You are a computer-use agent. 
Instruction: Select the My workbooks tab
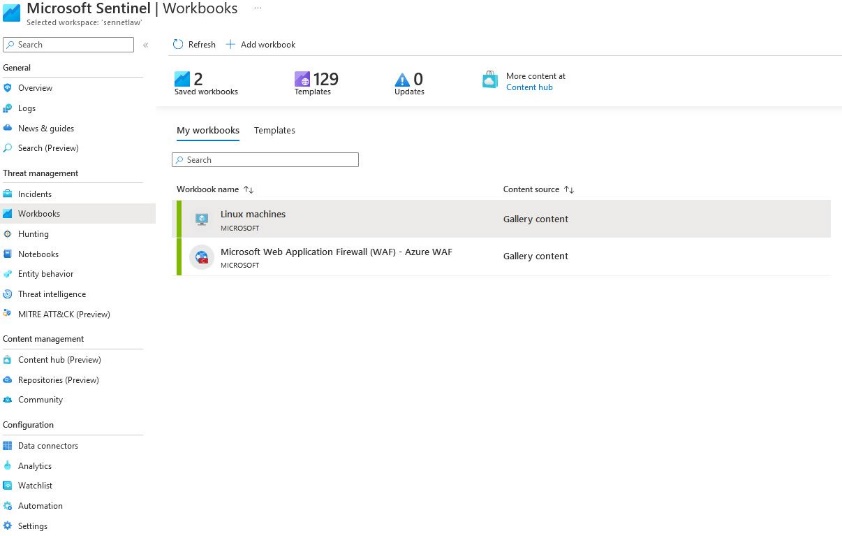[208, 130]
